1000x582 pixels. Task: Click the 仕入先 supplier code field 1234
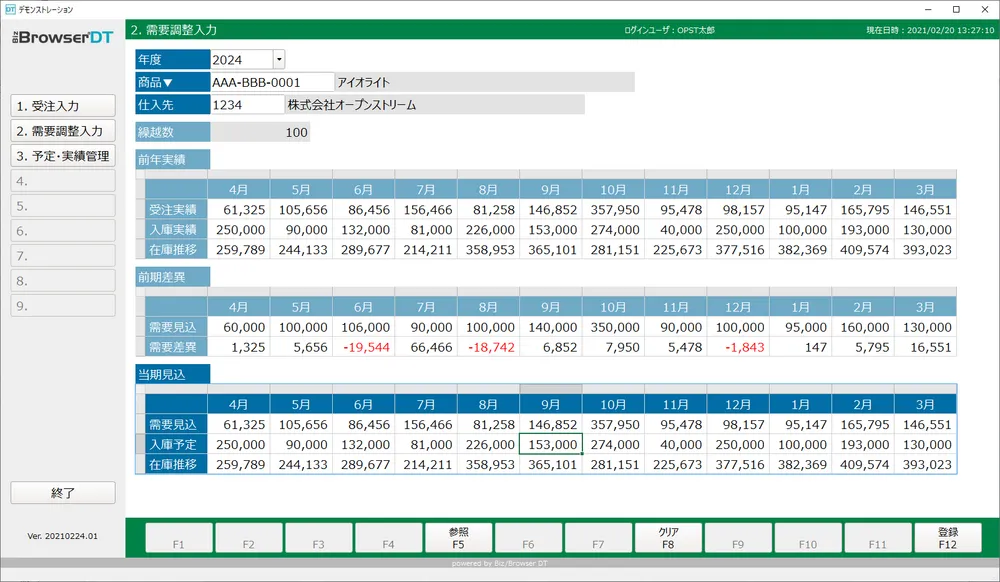tap(247, 104)
